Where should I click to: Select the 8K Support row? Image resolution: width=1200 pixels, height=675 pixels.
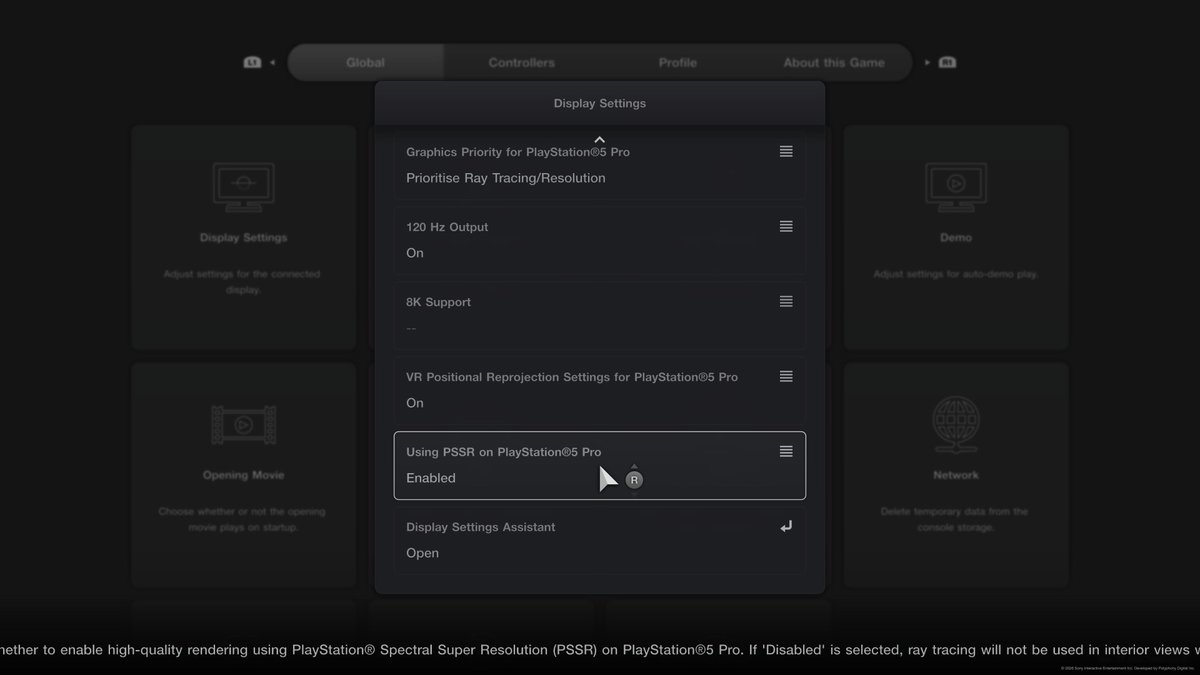pos(600,315)
